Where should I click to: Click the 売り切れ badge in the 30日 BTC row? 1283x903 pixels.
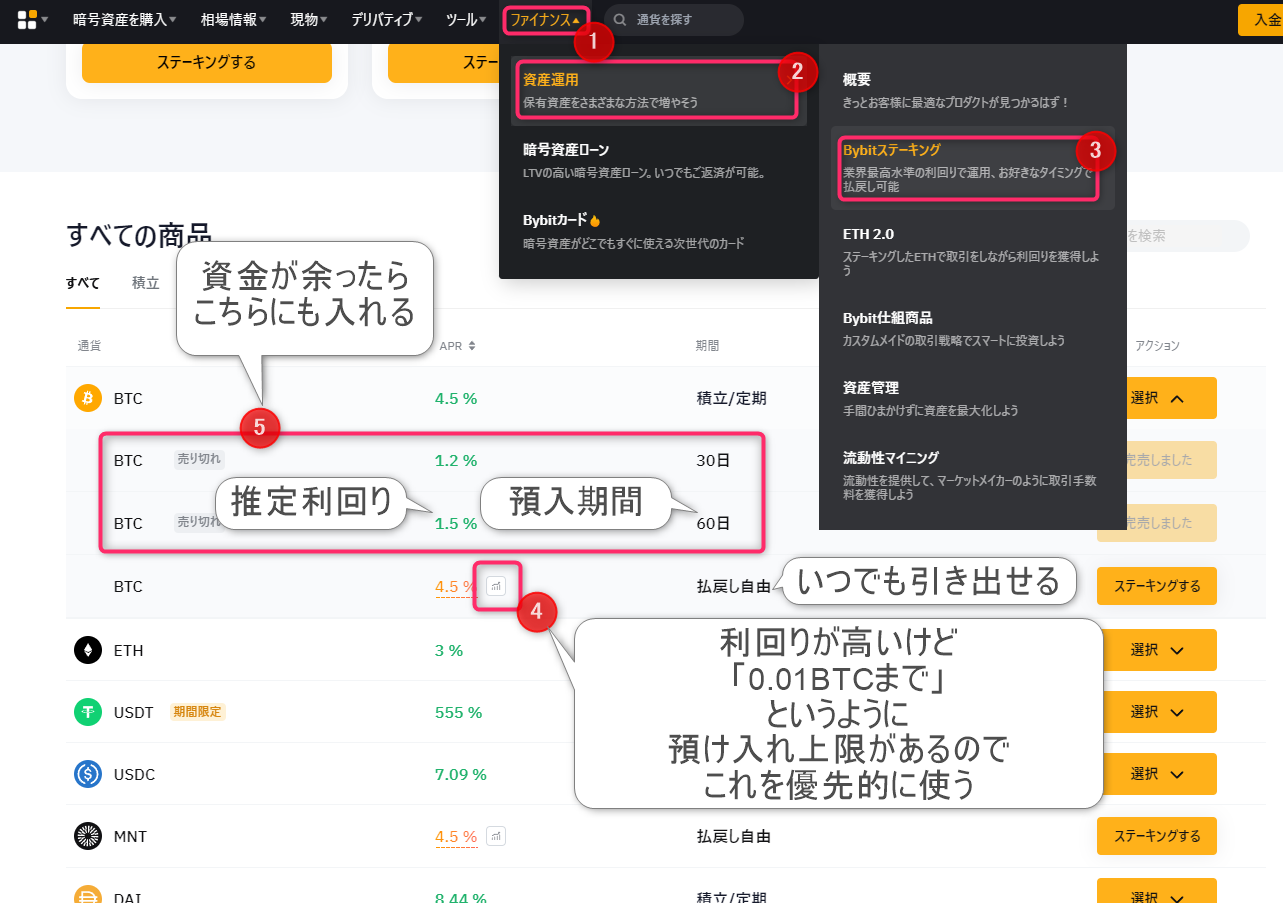200,460
